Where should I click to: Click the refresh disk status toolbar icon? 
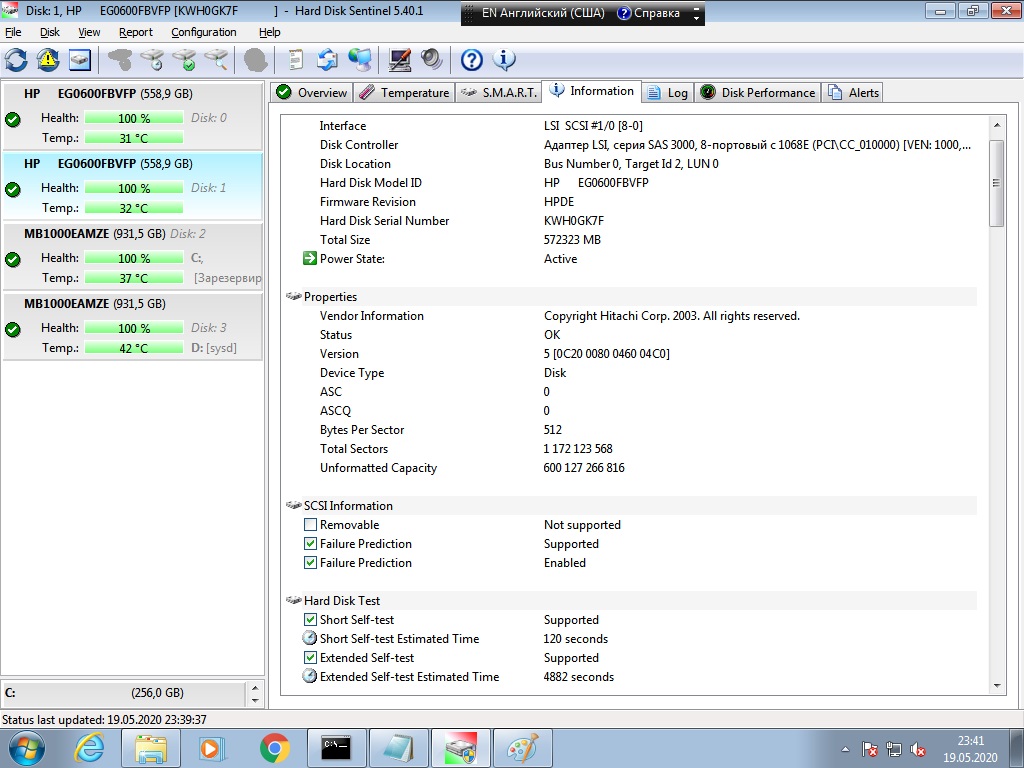[x=16, y=60]
